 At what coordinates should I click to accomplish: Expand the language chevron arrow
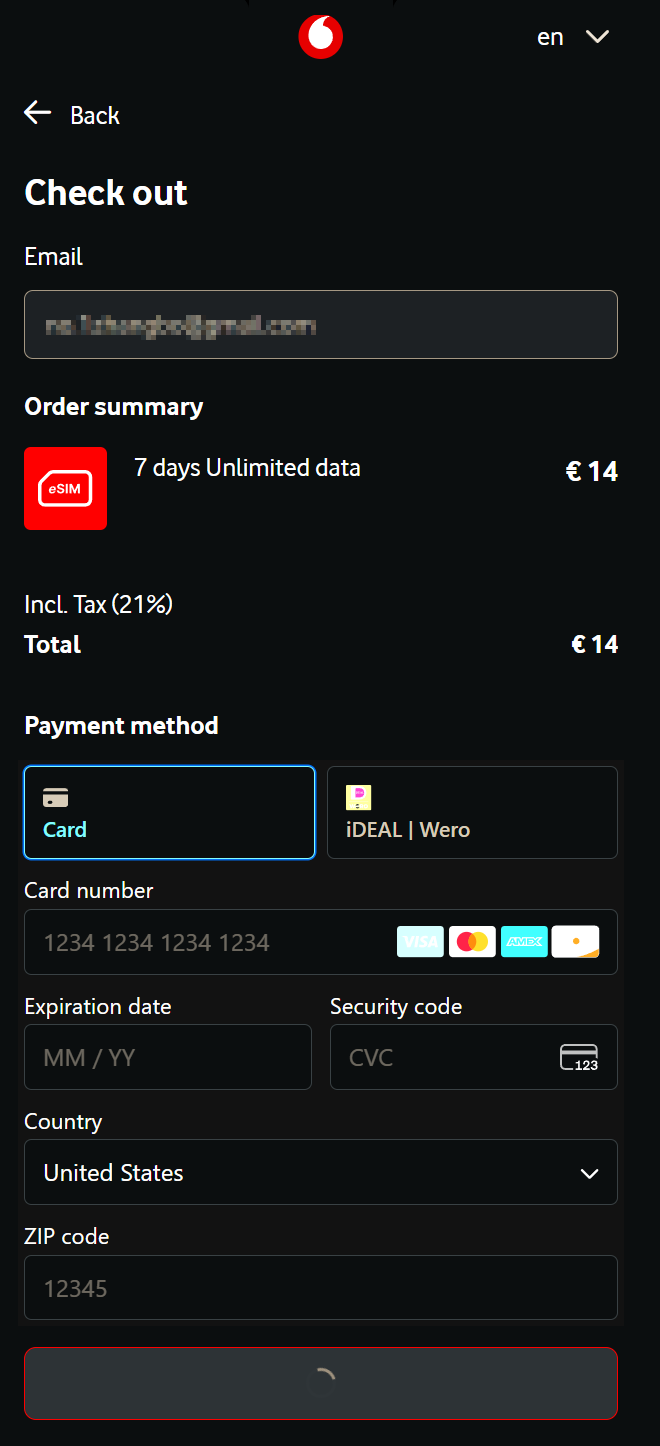click(x=597, y=37)
